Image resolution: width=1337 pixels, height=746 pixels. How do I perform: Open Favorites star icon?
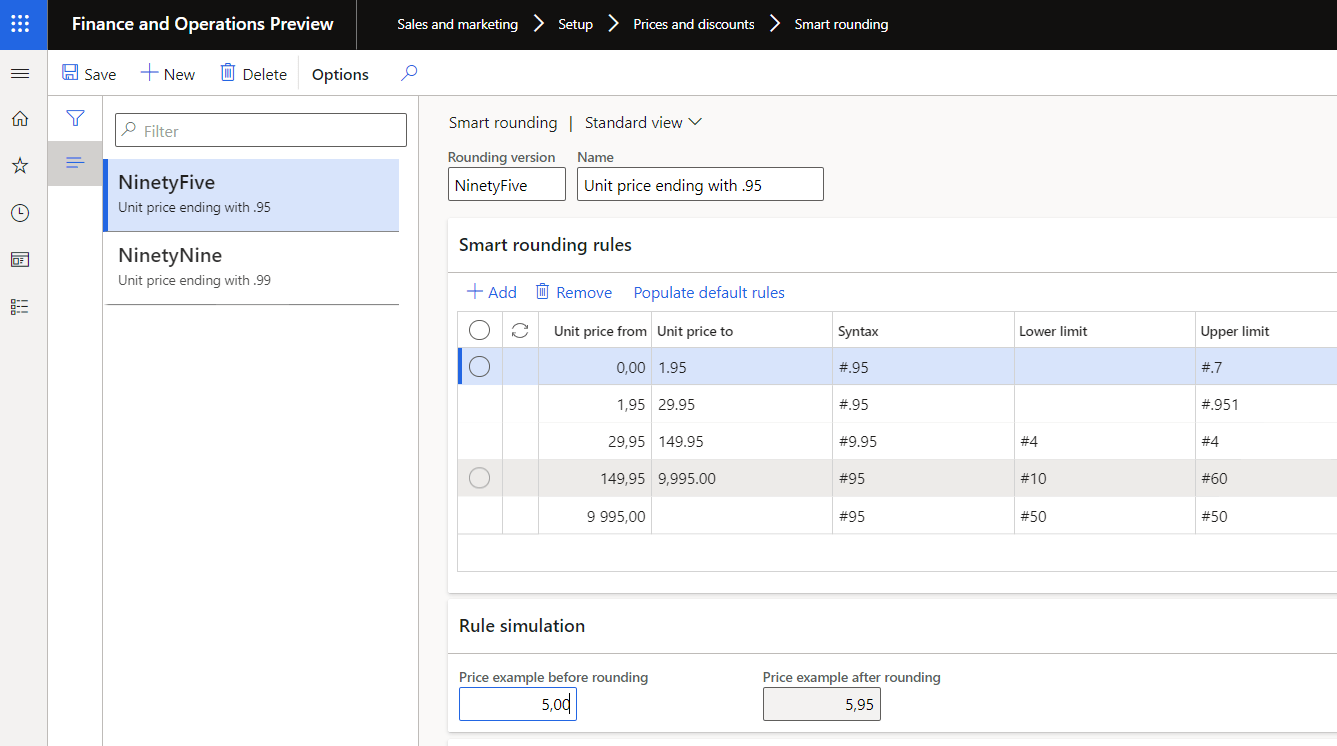click(x=20, y=166)
